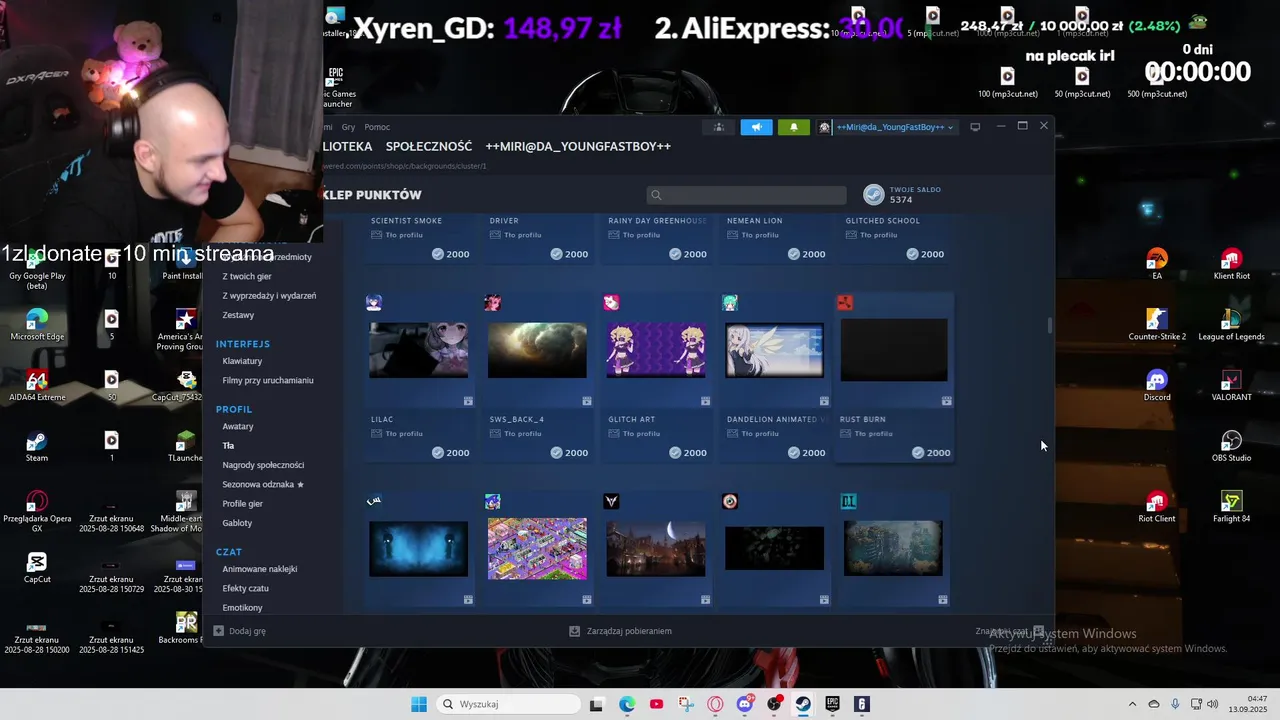Screen dimensions: 1280x720
Task: Open the Discord desktop icon
Action: (1157, 386)
